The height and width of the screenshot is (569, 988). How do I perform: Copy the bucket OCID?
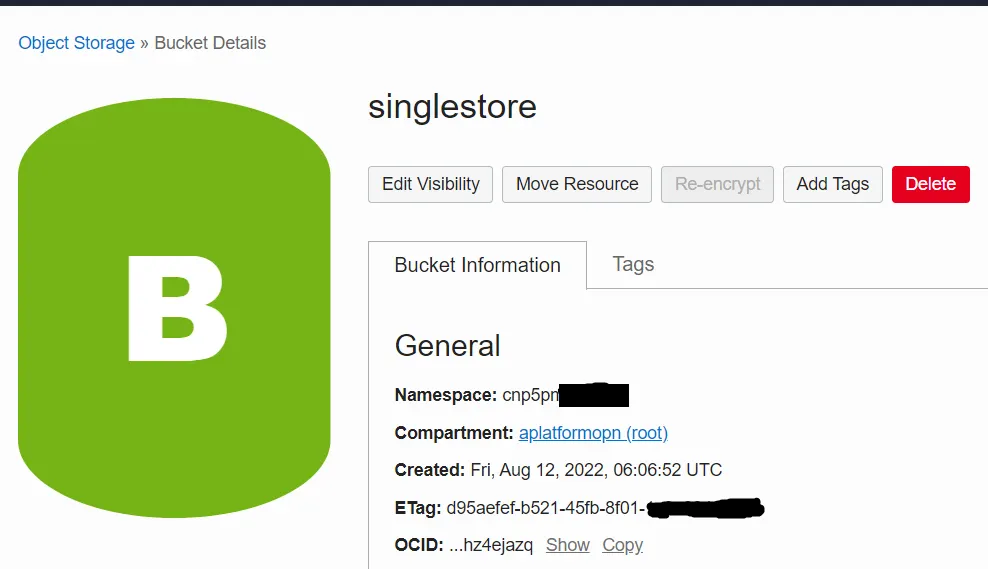pyautogui.click(x=622, y=545)
